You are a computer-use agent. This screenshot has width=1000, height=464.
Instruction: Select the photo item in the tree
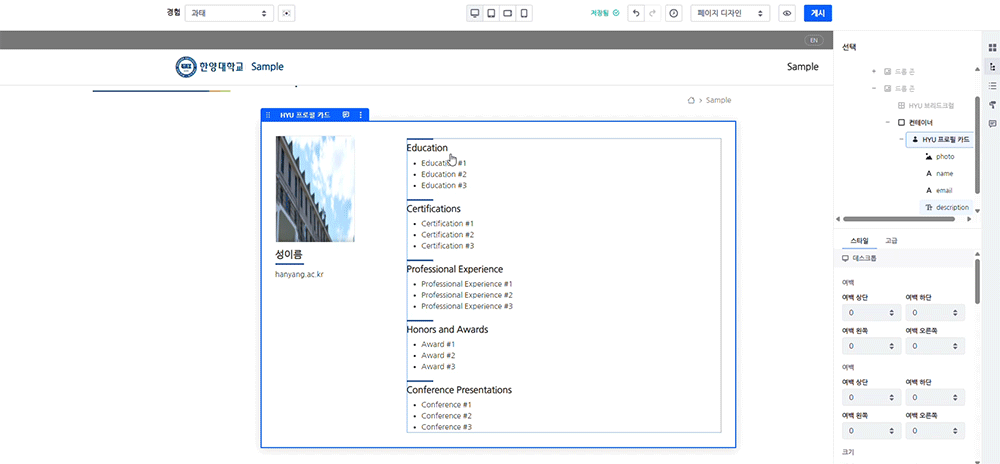[945, 157]
